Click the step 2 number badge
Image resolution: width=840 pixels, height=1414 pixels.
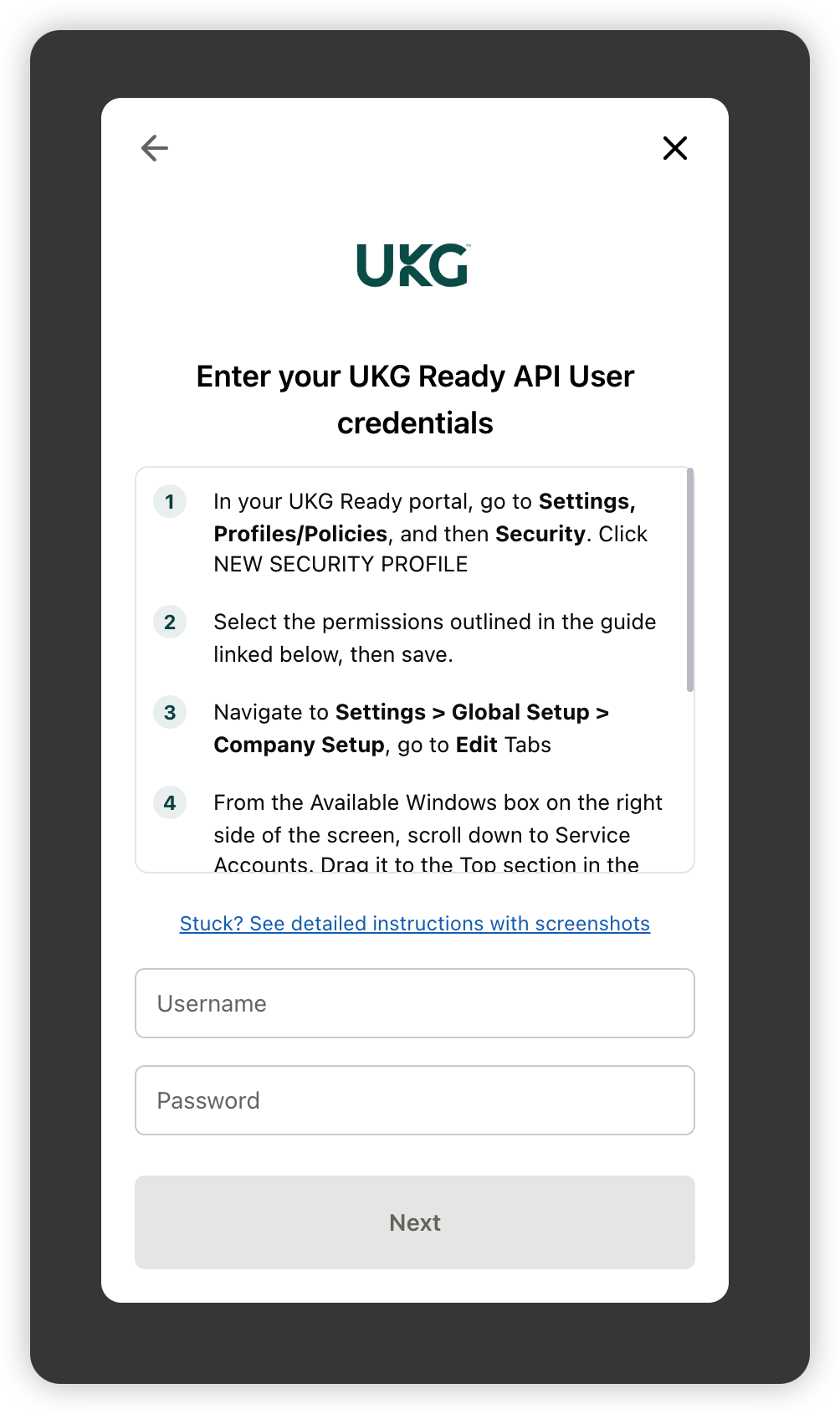[170, 622]
